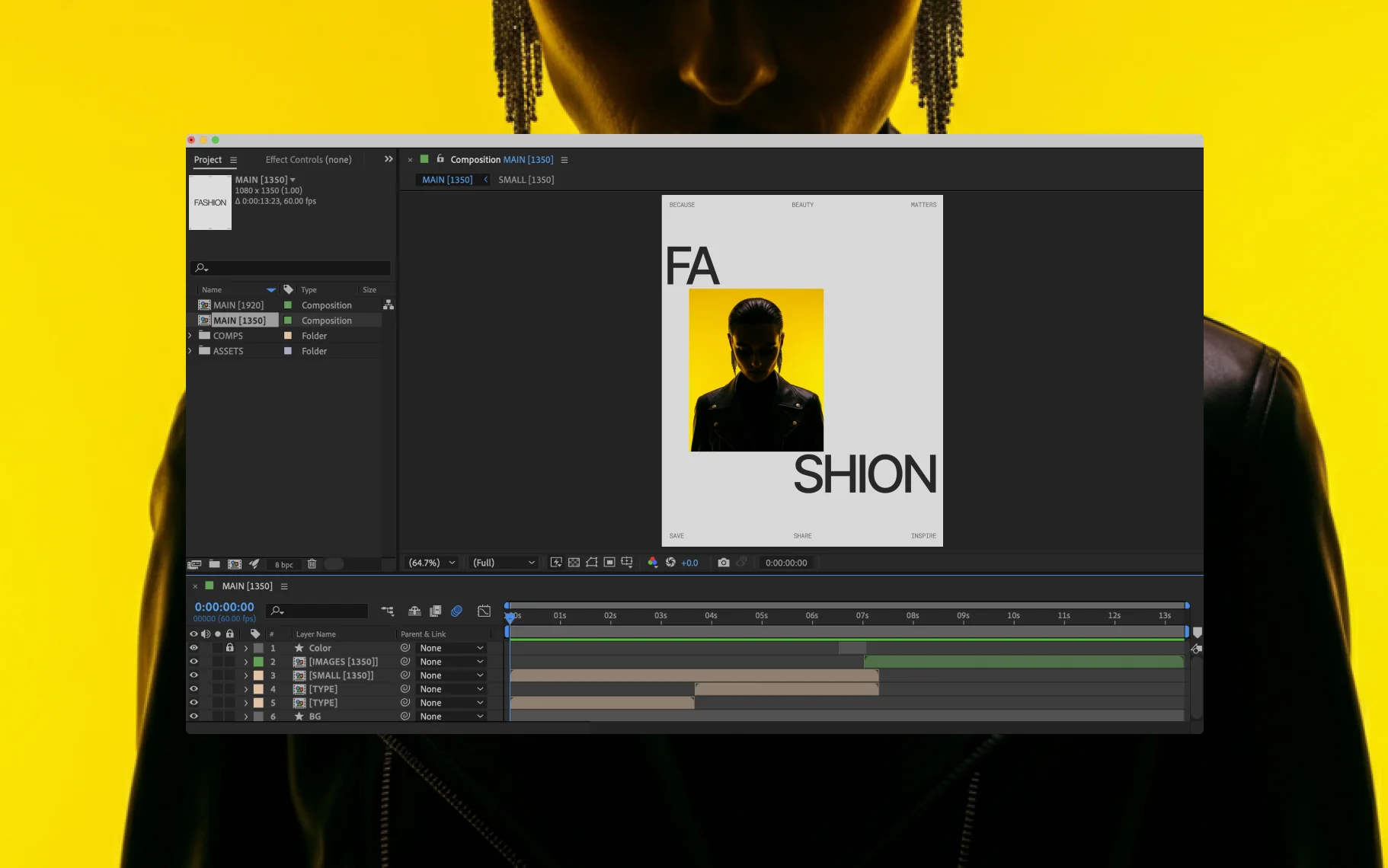The height and width of the screenshot is (868, 1388).
Task: Click the composition mini-flowchart icon
Action: click(x=388, y=611)
